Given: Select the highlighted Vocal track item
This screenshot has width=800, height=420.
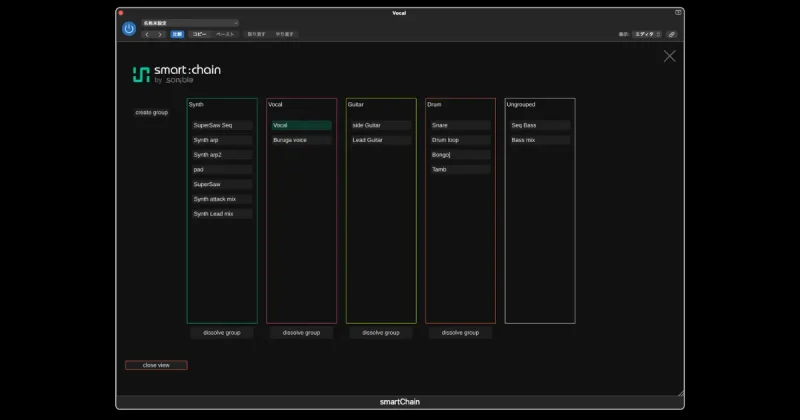Looking at the screenshot, I should (x=301, y=125).
